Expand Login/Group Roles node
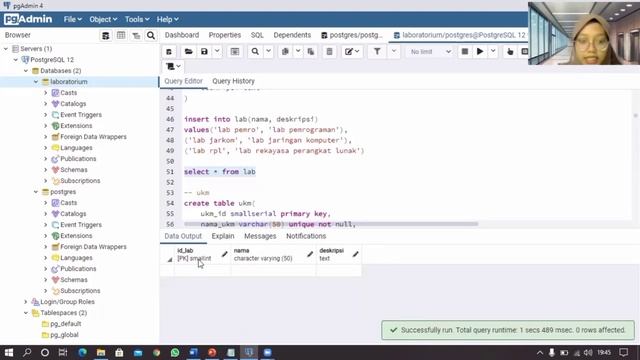 (26, 302)
